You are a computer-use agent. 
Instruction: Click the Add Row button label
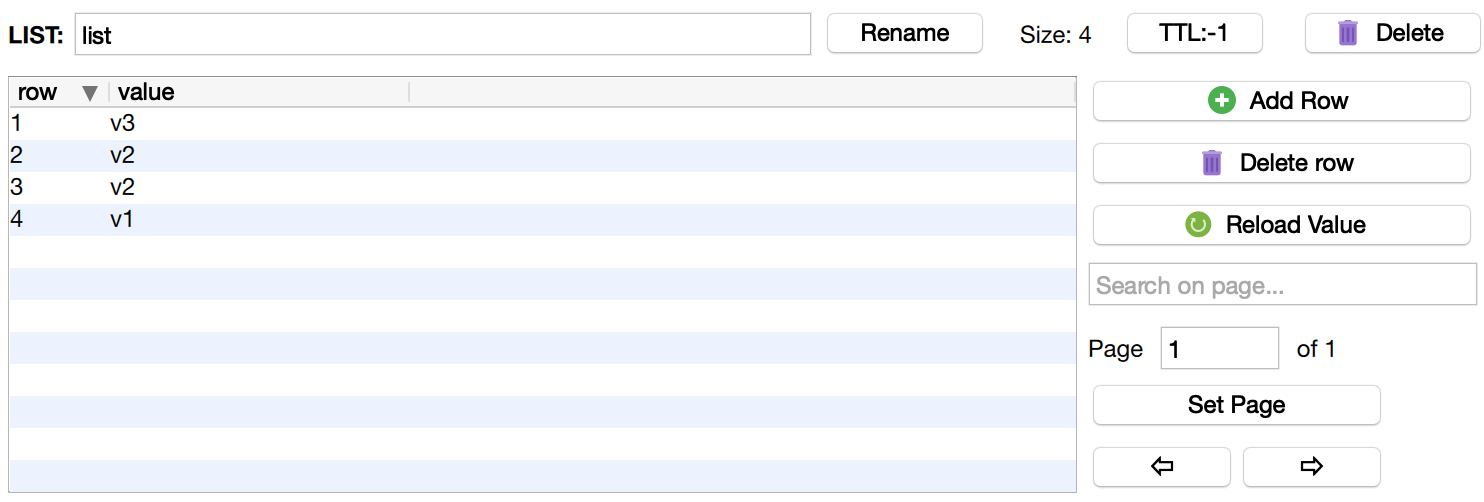pos(1298,100)
